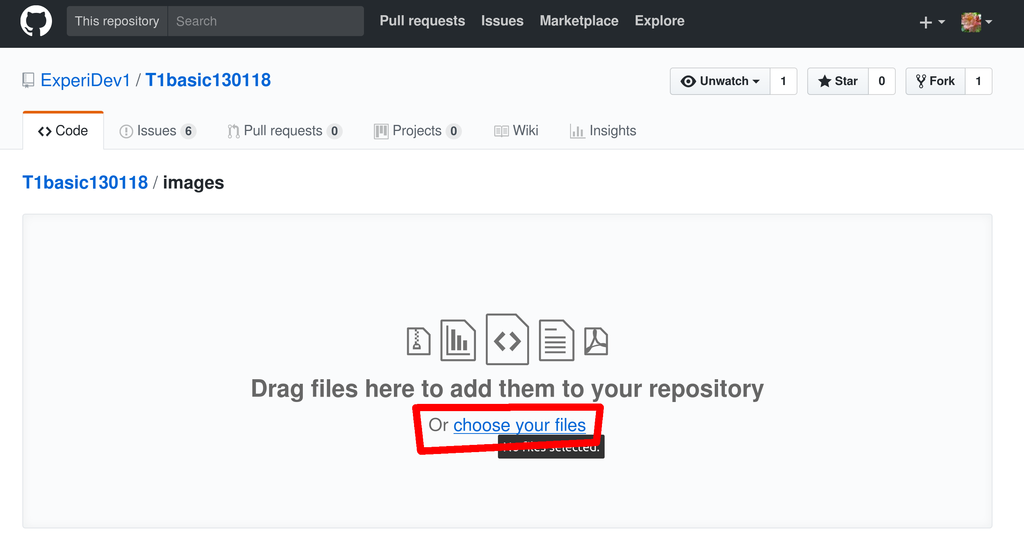The image size is (1024, 536).
Task: View the fork count 1
Action: (978, 81)
